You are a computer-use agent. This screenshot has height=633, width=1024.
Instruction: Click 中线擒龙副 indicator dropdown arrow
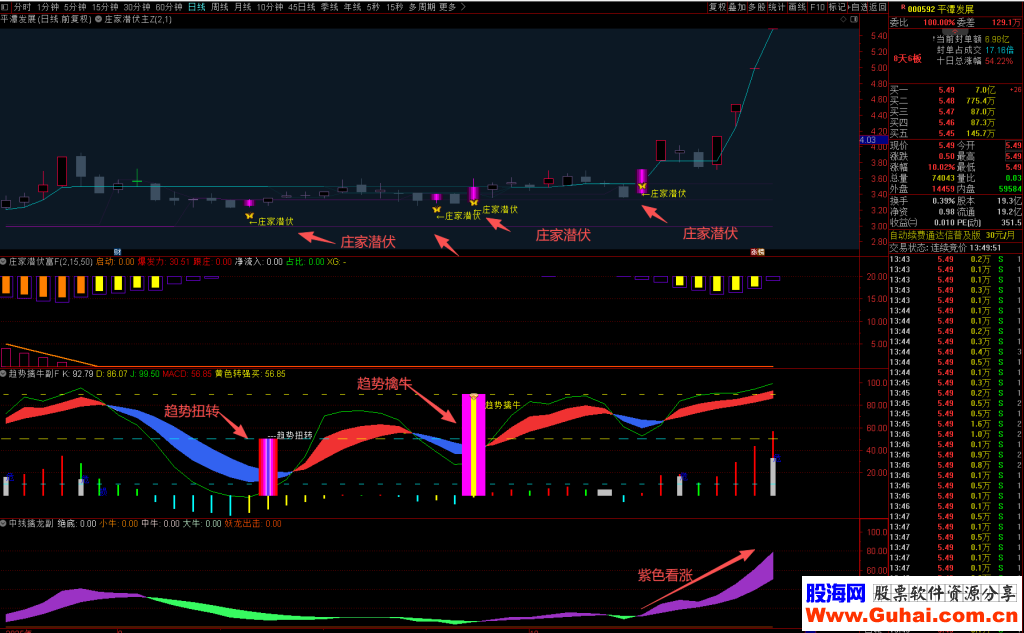coord(4,523)
